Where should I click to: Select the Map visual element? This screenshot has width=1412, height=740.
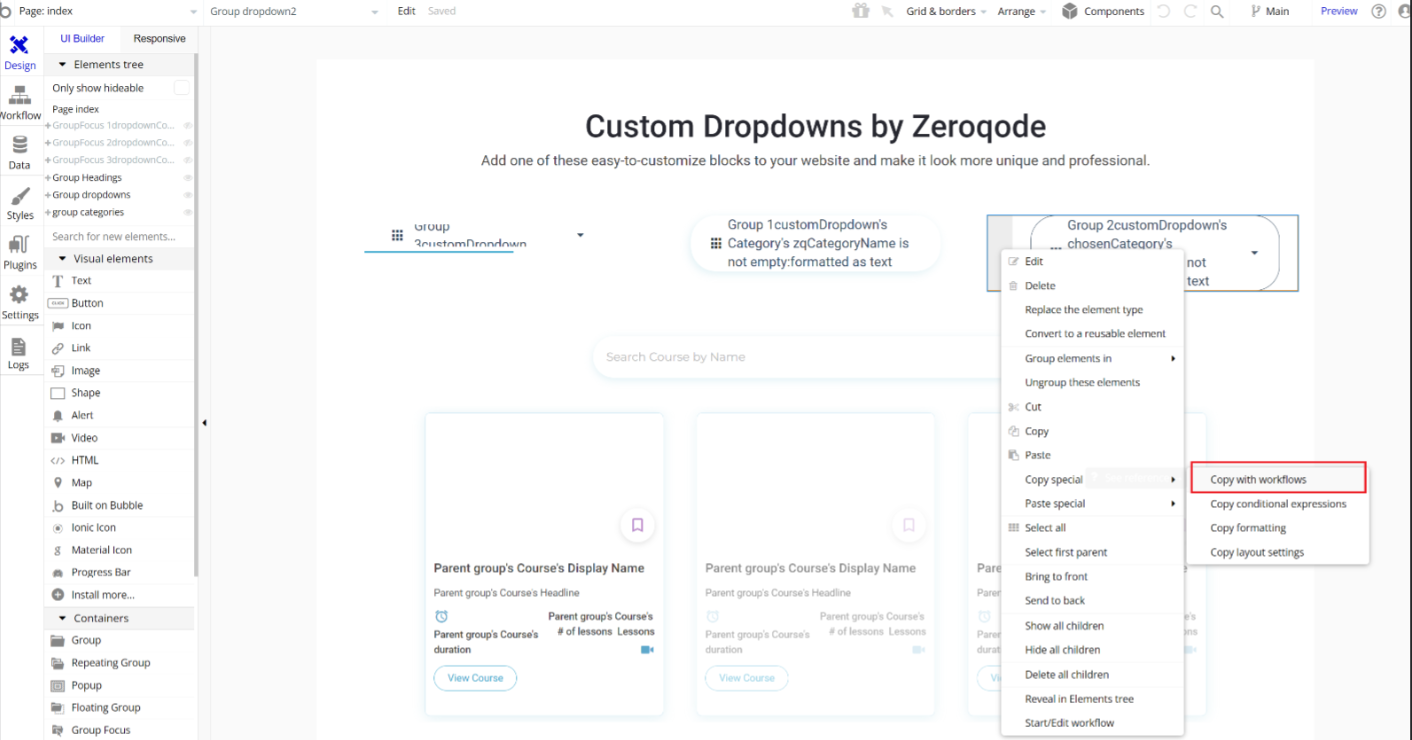click(x=81, y=483)
